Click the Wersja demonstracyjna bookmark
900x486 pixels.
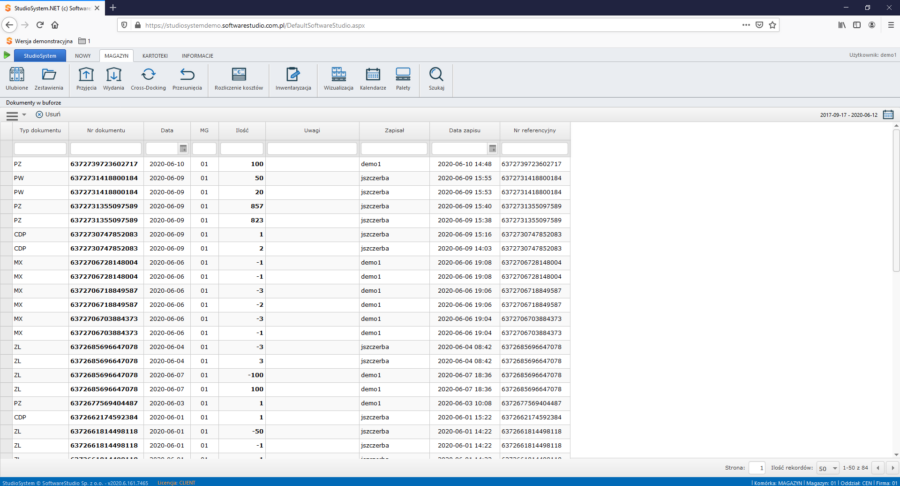[x=39, y=41]
